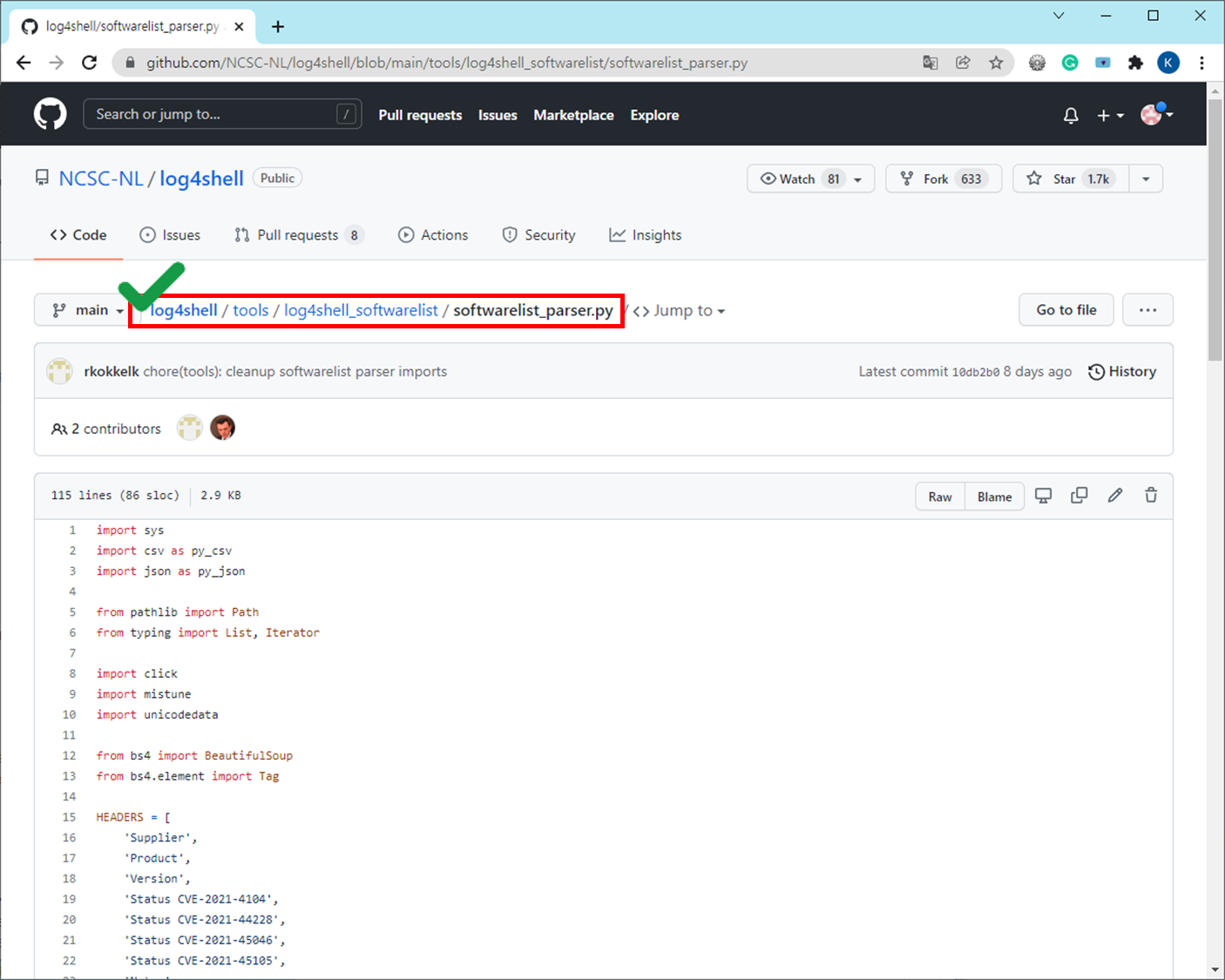Screen dimensions: 1225x980
Task: Click the page vertical scrollbar
Action: (1215, 230)
